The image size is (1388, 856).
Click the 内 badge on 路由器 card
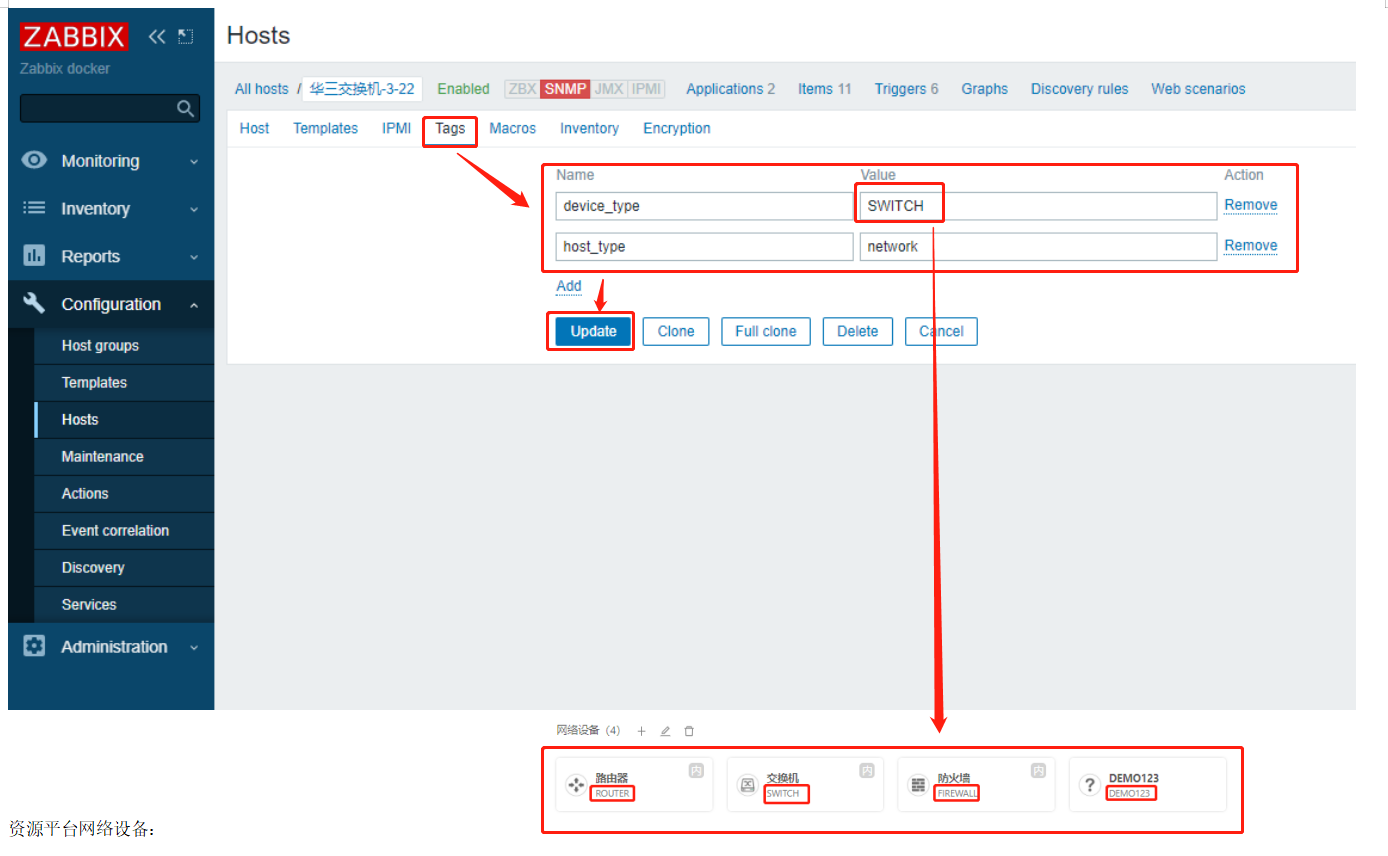point(696,770)
